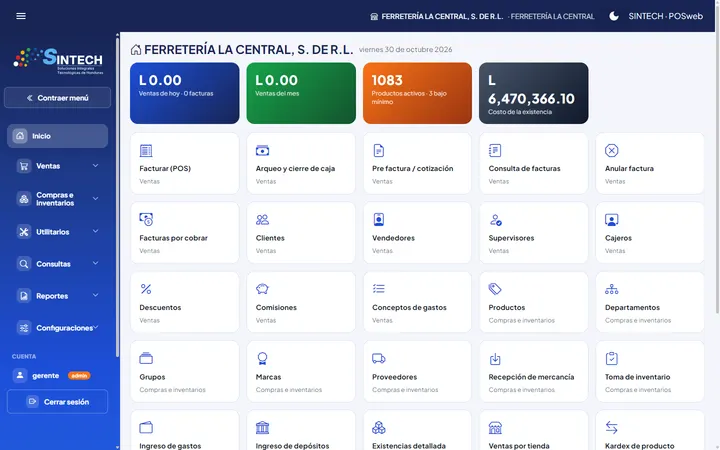Expand Compras e inventarios chevron

[95, 198]
